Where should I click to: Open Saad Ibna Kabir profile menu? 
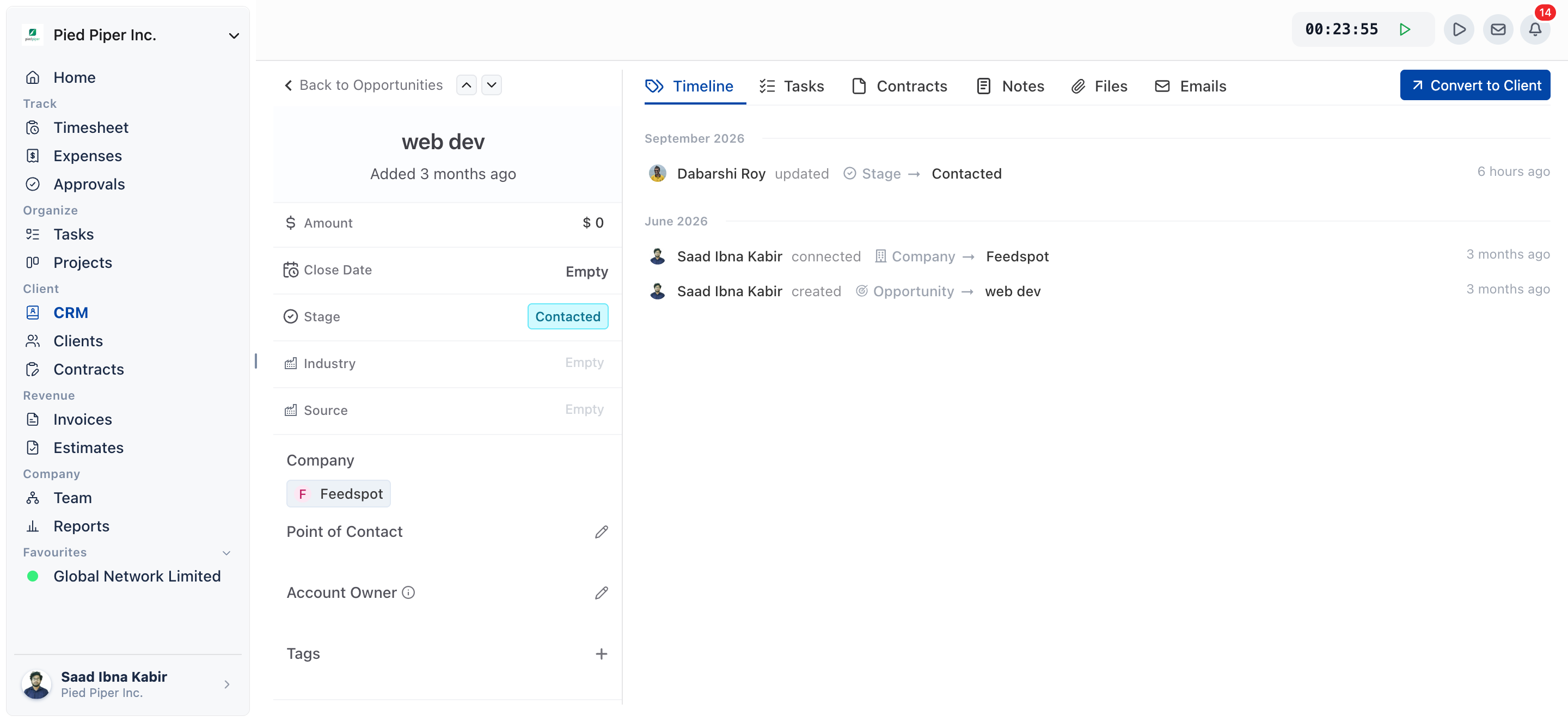[x=128, y=684]
